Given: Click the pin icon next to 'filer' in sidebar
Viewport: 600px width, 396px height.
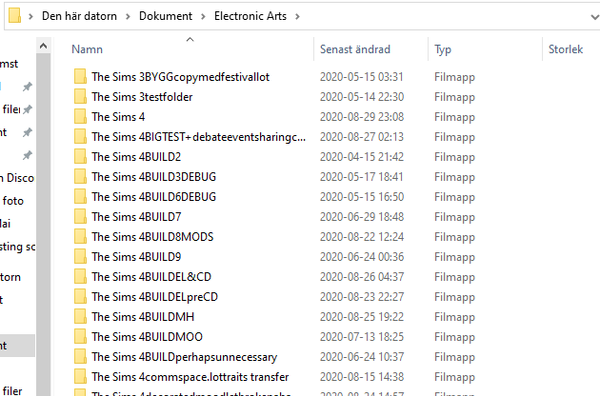Looking at the screenshot, I should [27, 110].
